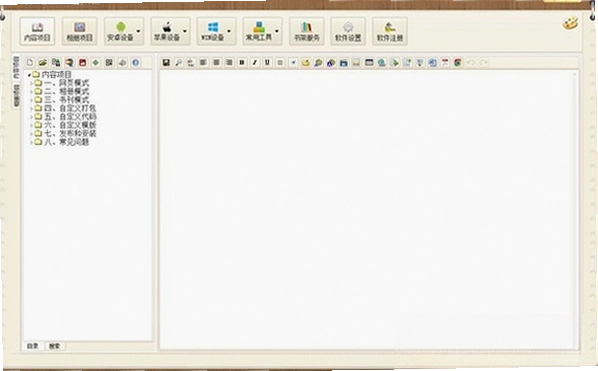Click the 软件注册 button
Image resolution: width=598 pixels, height=371 pixels.
390,31
